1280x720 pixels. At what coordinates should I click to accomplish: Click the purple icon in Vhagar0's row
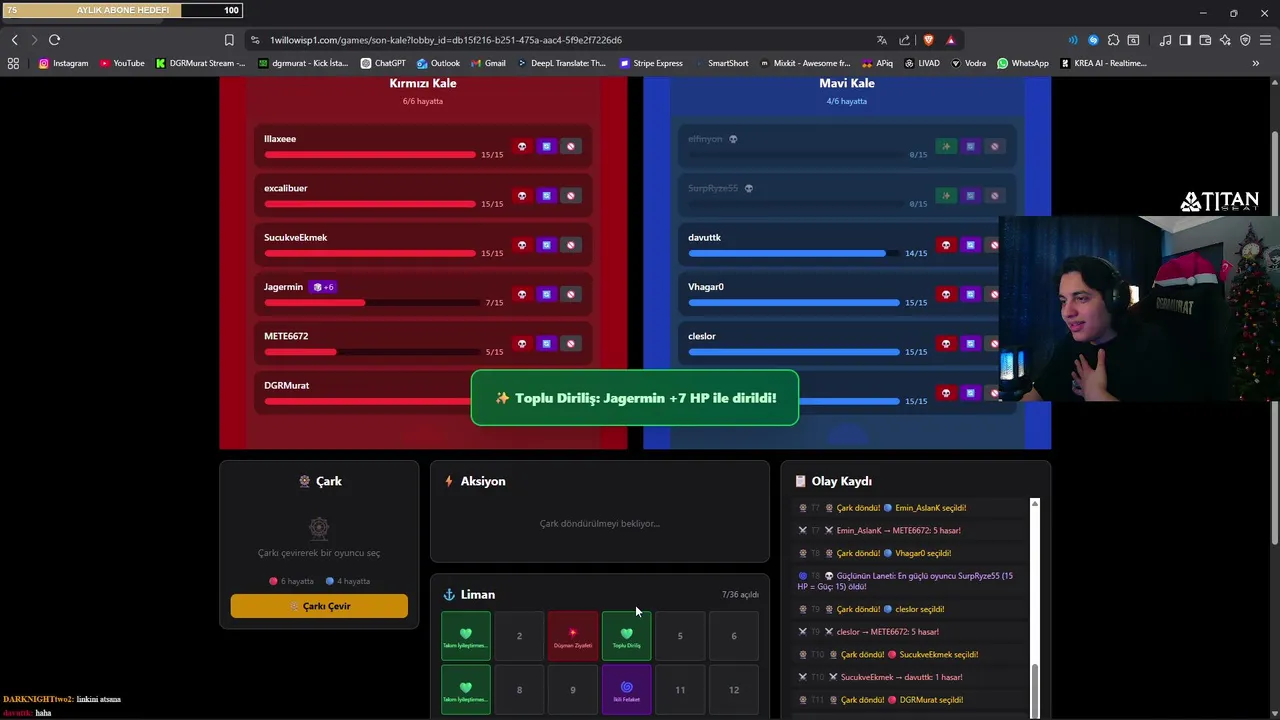pos(970,294)
